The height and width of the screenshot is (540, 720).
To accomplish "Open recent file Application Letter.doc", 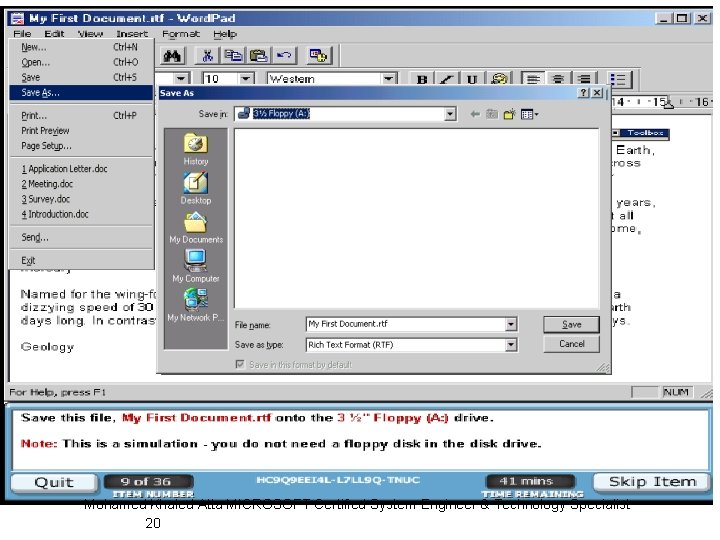I will pos(81,169).
